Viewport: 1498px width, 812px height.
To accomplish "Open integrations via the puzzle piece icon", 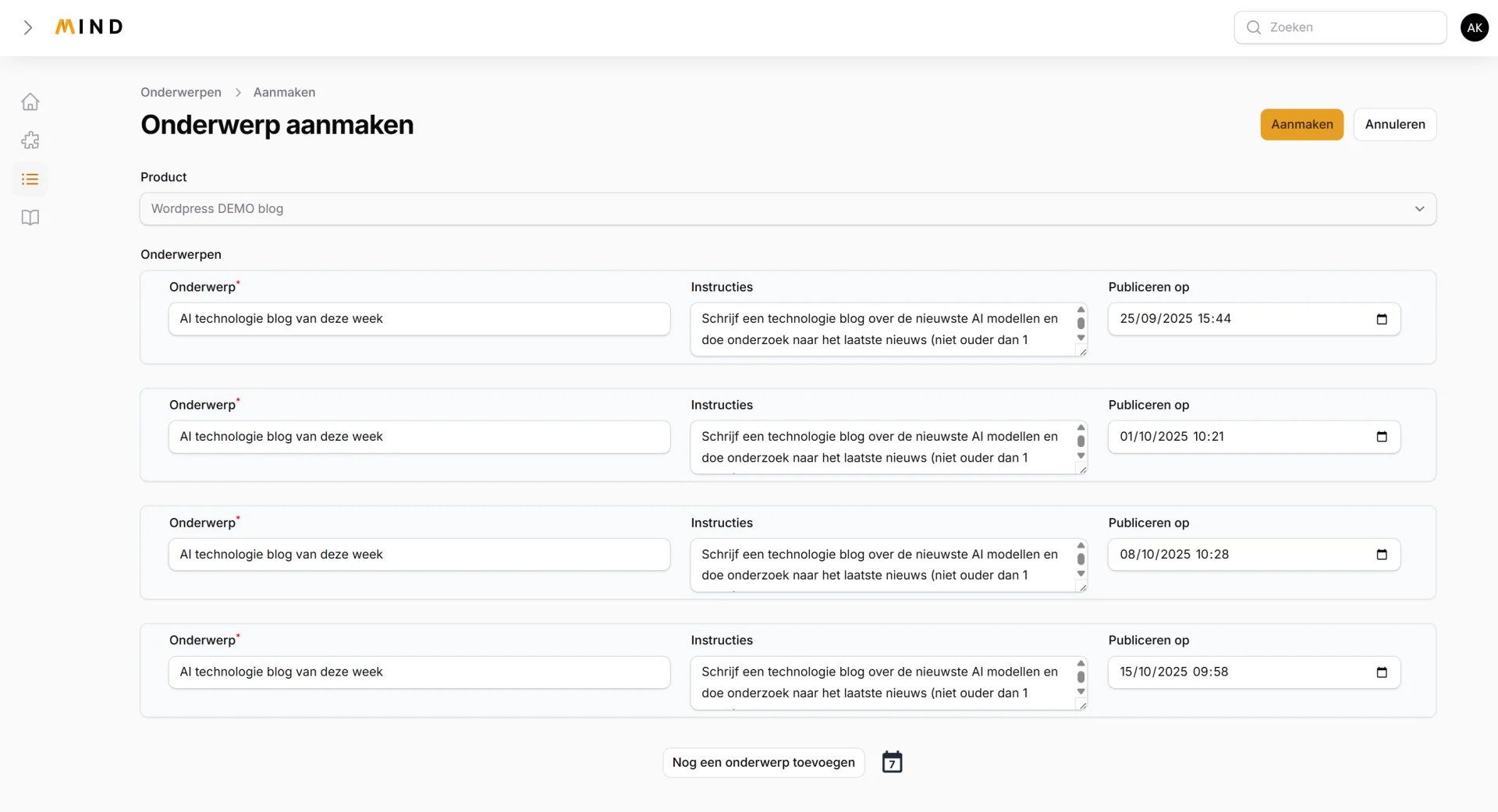I will click(x=30, y=140).
